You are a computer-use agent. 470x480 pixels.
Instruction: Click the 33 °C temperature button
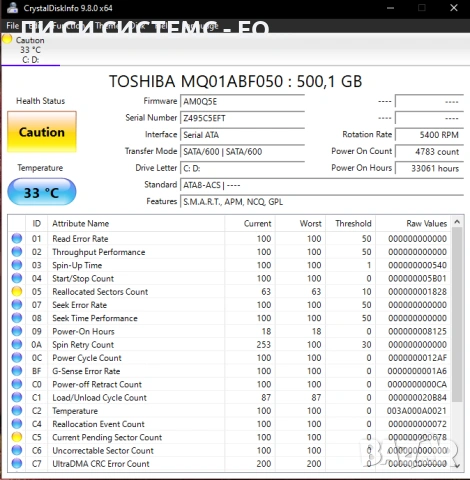tap(42, 192)
